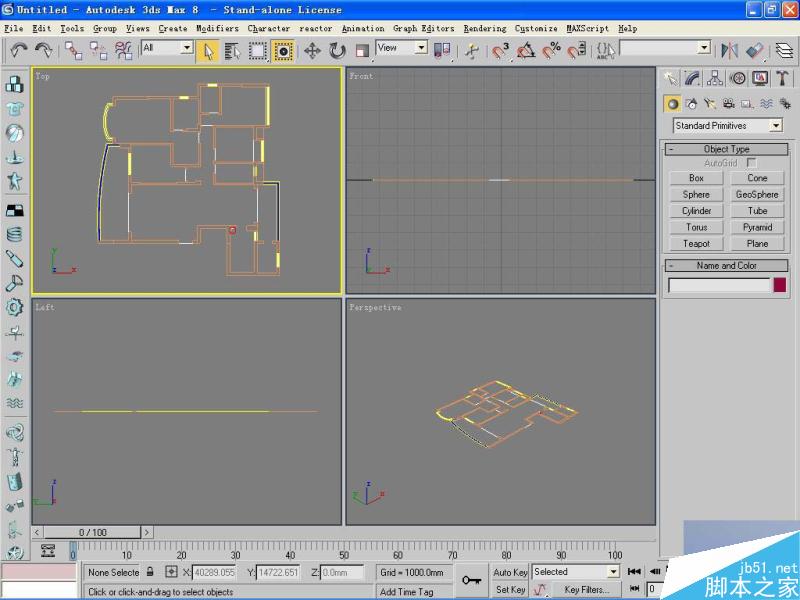
Task: Toggle the Auto Key animation mode
Action: 512,572
